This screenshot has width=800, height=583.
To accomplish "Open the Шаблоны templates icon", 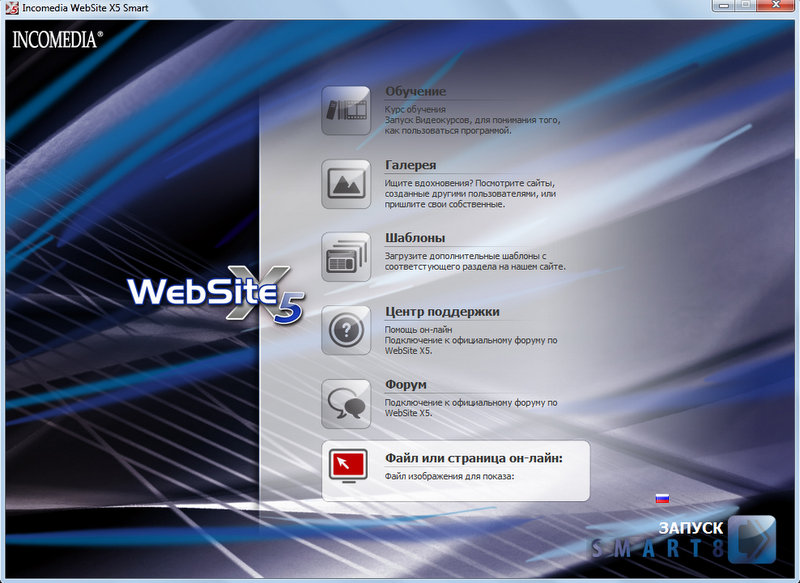I will pos(346,257).
